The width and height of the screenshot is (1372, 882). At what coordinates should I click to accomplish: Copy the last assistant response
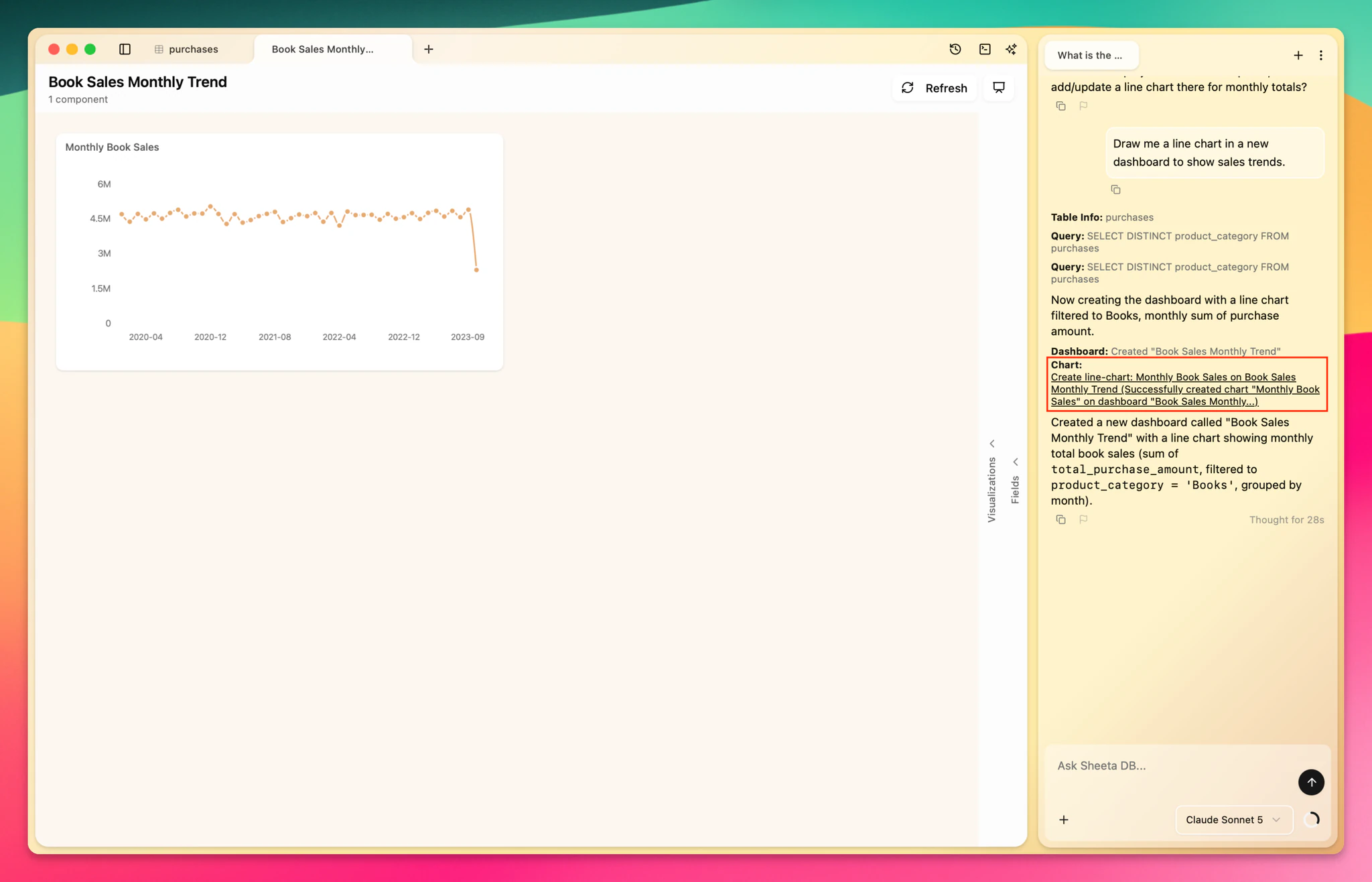1060,519
